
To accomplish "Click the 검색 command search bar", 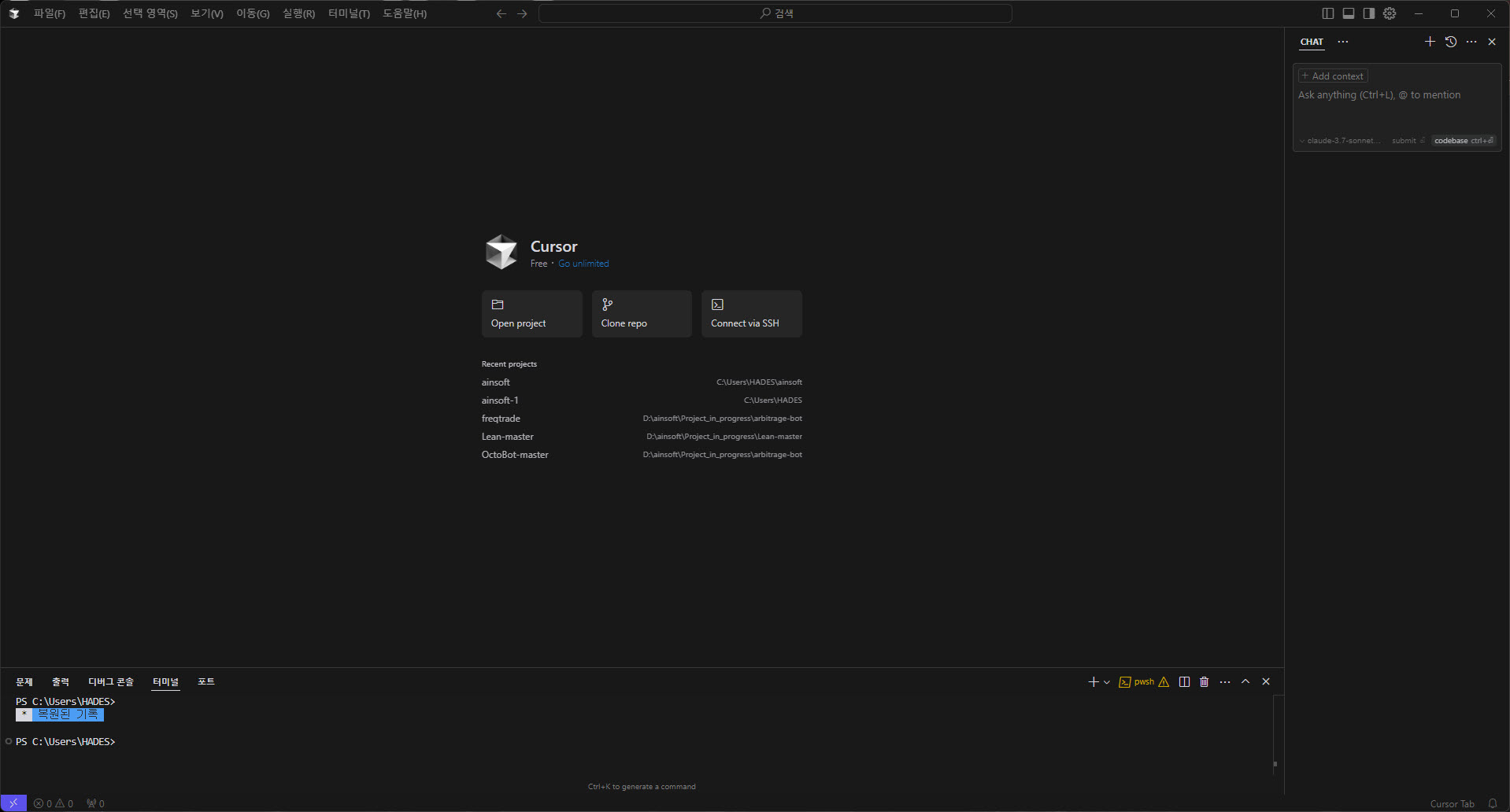I will [775, 13].
